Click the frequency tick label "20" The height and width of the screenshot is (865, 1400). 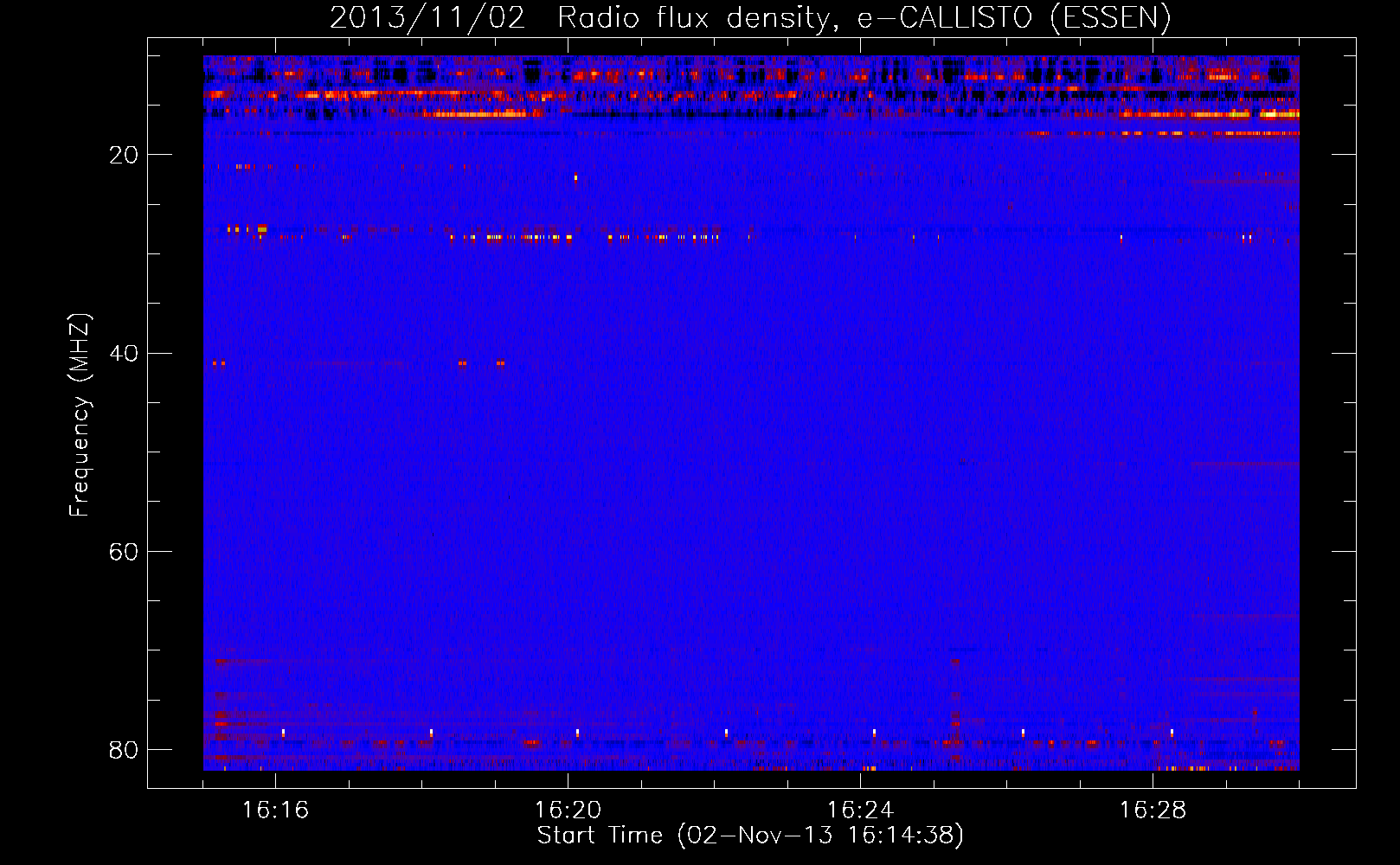pyautogui.click(x=124, y=155)
